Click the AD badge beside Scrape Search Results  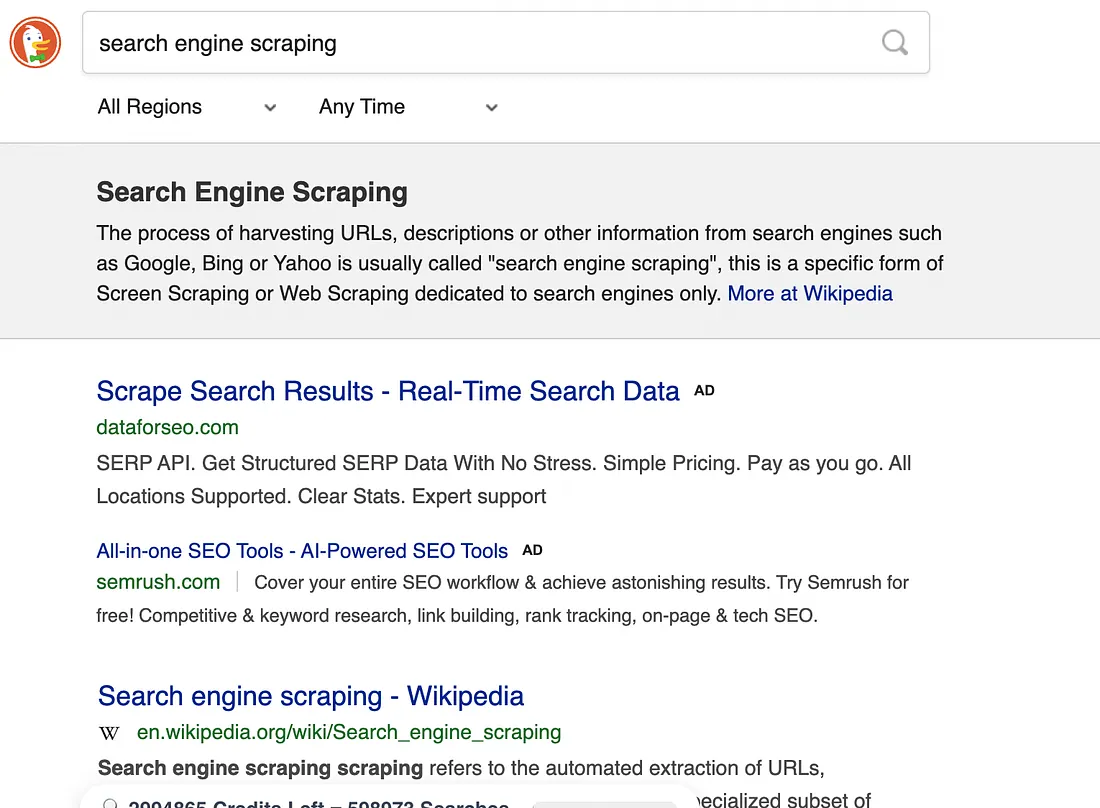point(705,391)
